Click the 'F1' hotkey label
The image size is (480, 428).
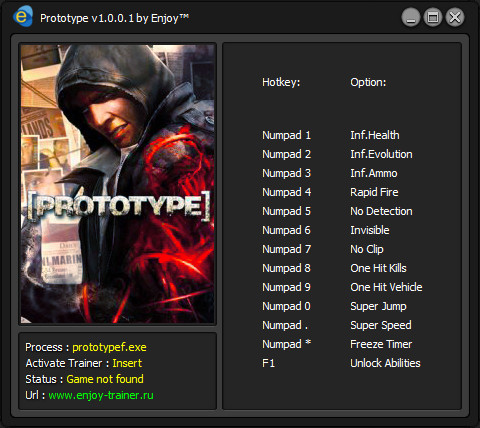pos(268,363)
